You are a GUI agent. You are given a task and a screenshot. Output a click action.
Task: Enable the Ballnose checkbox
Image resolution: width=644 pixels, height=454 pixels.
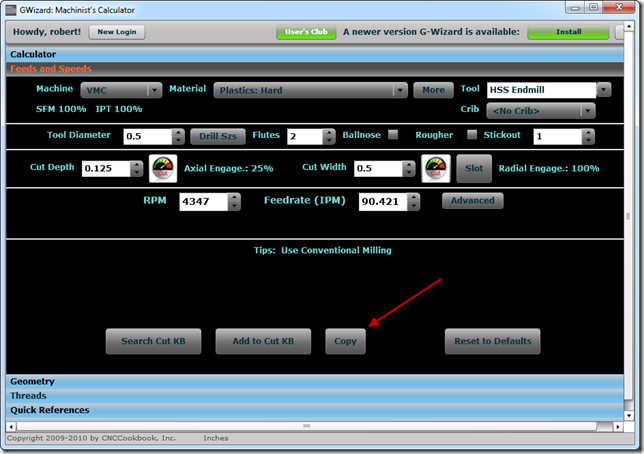[x=393, y=134]
